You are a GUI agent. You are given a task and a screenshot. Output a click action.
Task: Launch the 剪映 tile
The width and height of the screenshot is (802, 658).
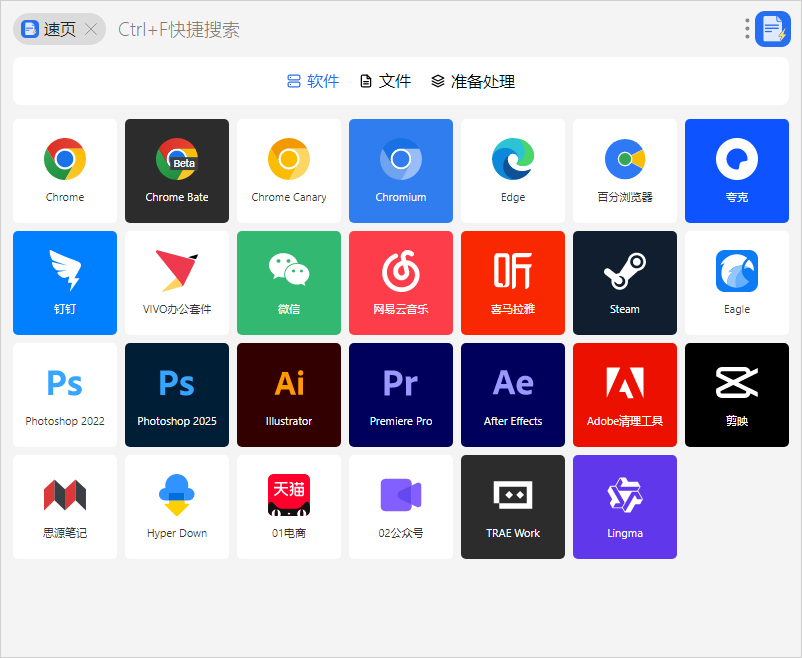pyautogui.click(x=737, y=395)
